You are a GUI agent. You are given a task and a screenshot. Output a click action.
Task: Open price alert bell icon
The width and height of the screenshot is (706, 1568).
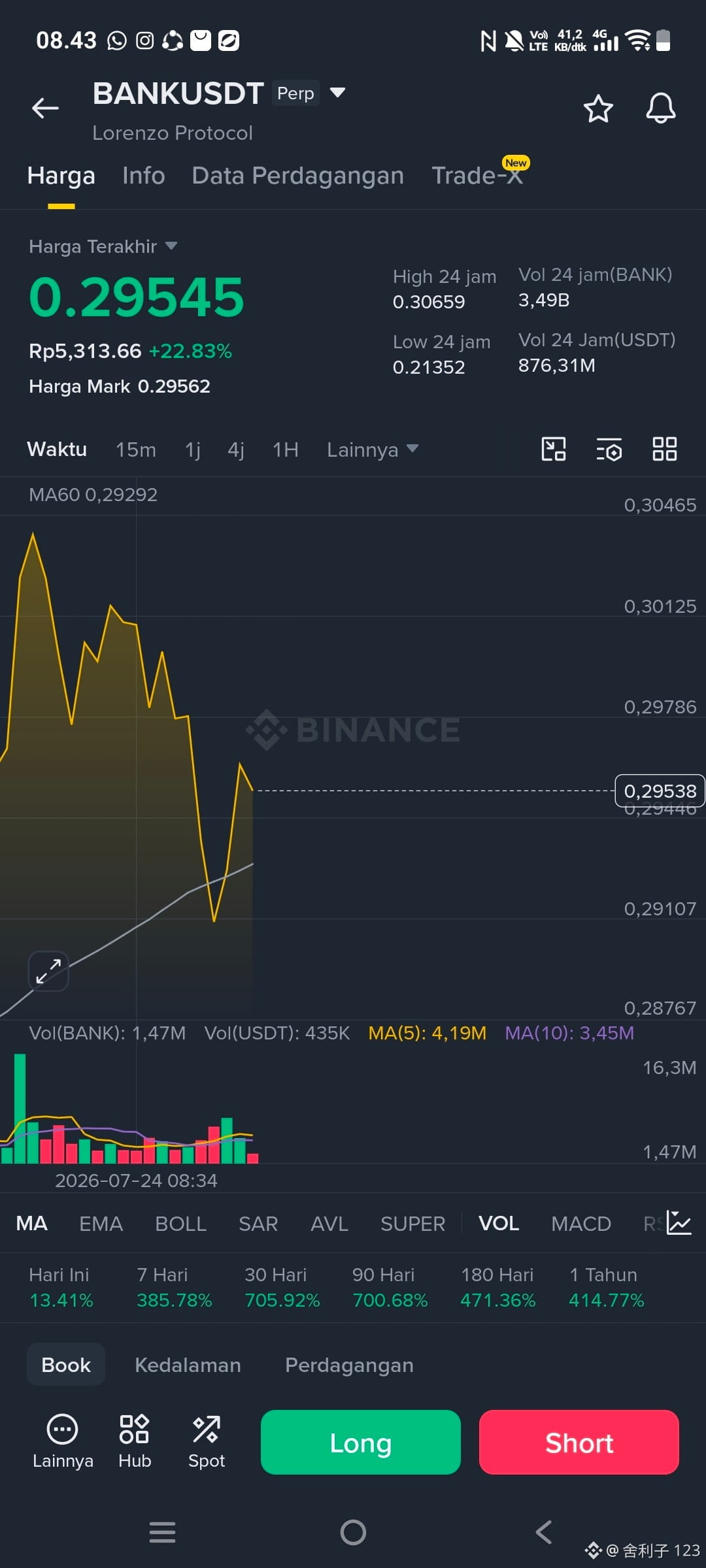tap(661, 108)
